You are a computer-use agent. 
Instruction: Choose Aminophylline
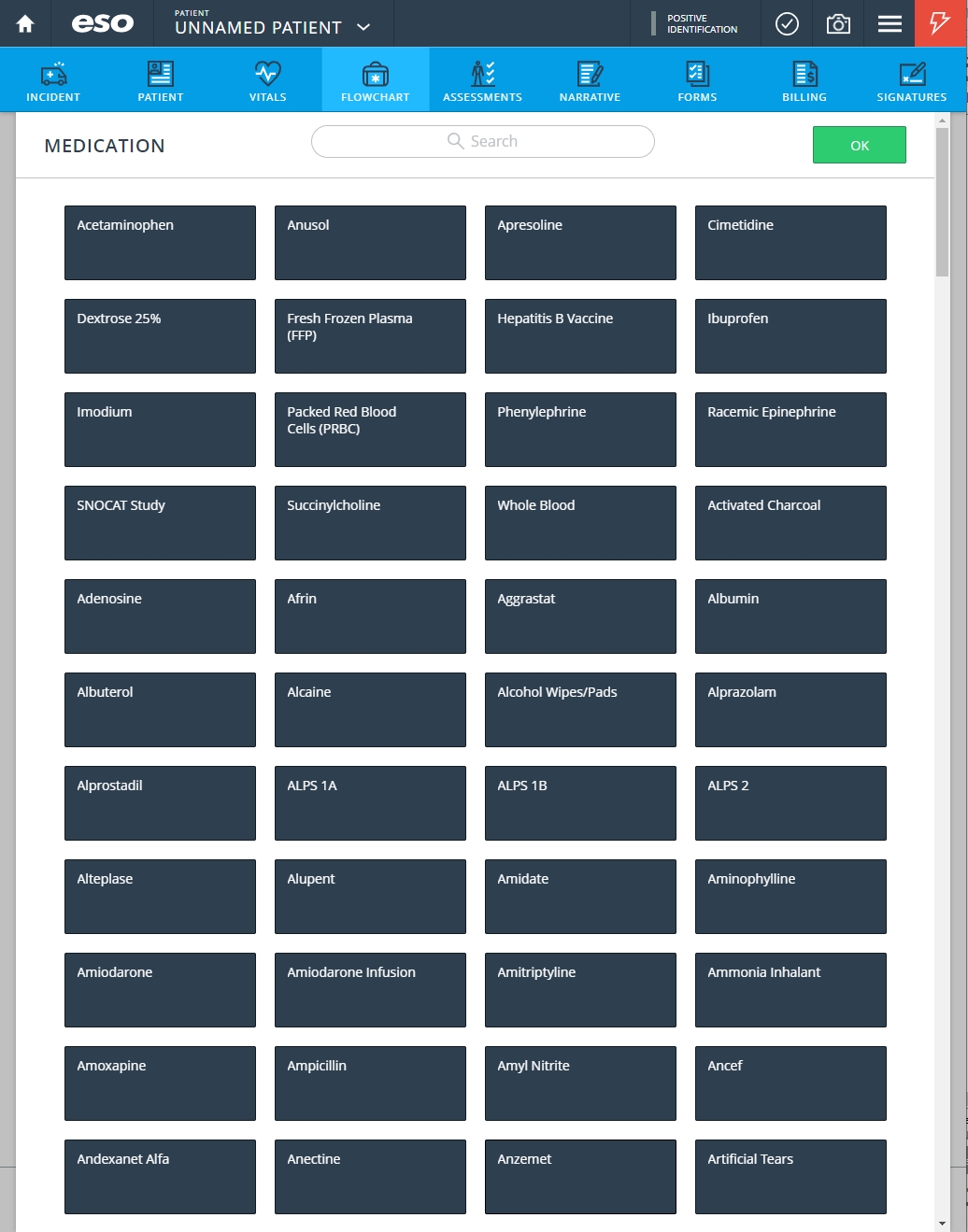790,897
